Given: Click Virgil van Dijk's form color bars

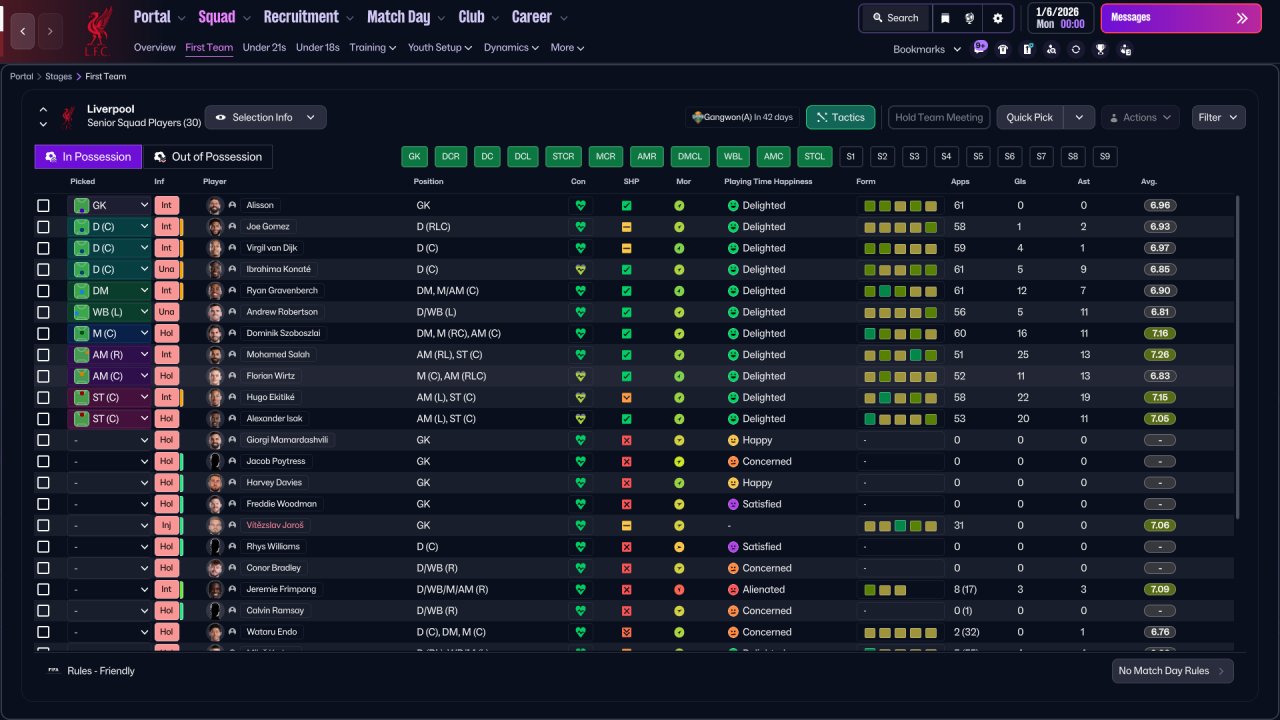Looking at the screenshot, I should click(900, 248).
